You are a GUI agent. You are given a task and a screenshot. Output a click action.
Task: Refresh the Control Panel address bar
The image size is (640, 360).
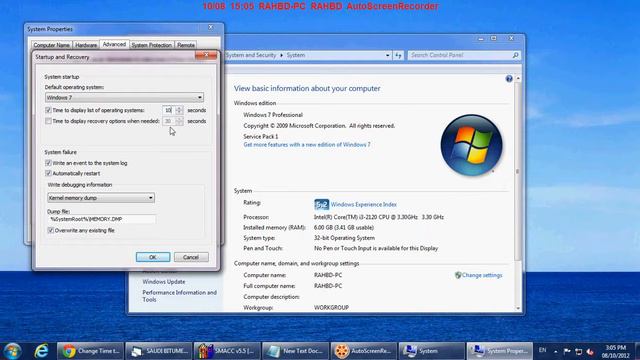click(398, 55)
